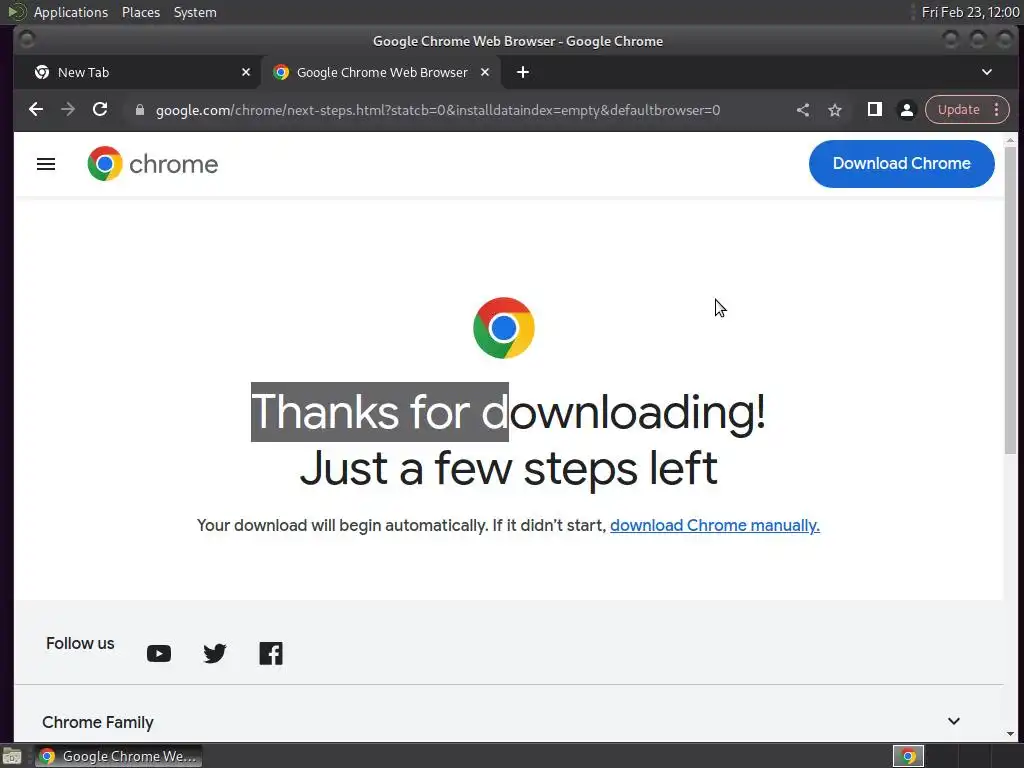This screenshot has width=1024, height=768.
Task: Close the Google Chrome Web Browser tab
Action: [x=485, y=72]
